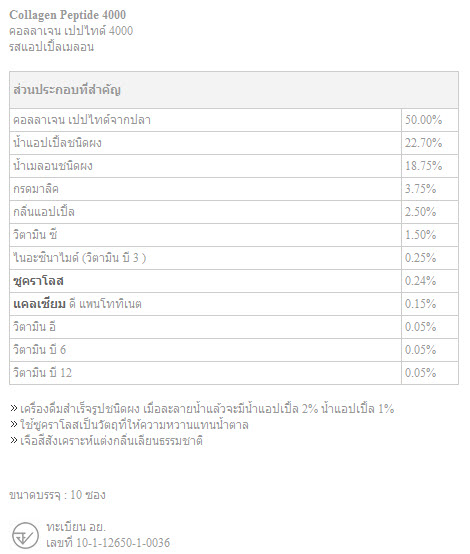Click the bold แคลเซียม text
Screen dimensions: 470x554
tap(39, 304)
